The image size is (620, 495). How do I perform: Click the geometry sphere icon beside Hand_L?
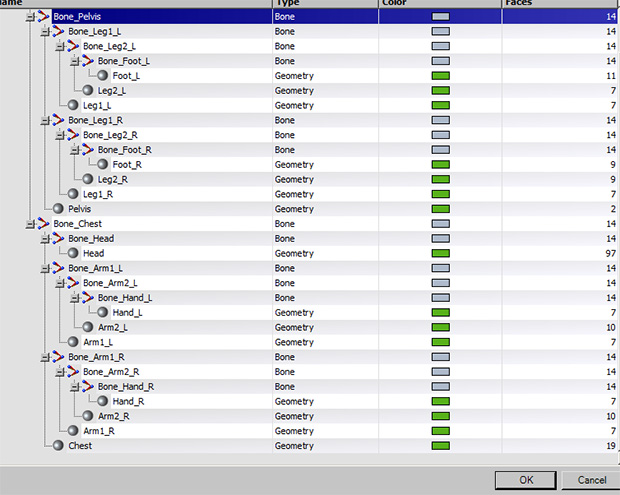103,312
